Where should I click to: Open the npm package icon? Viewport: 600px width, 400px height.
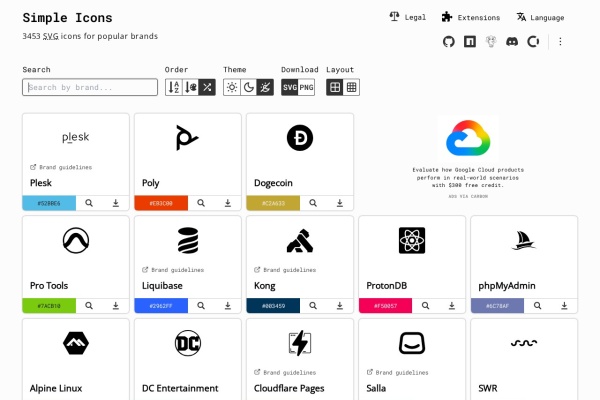coord(470,41)
